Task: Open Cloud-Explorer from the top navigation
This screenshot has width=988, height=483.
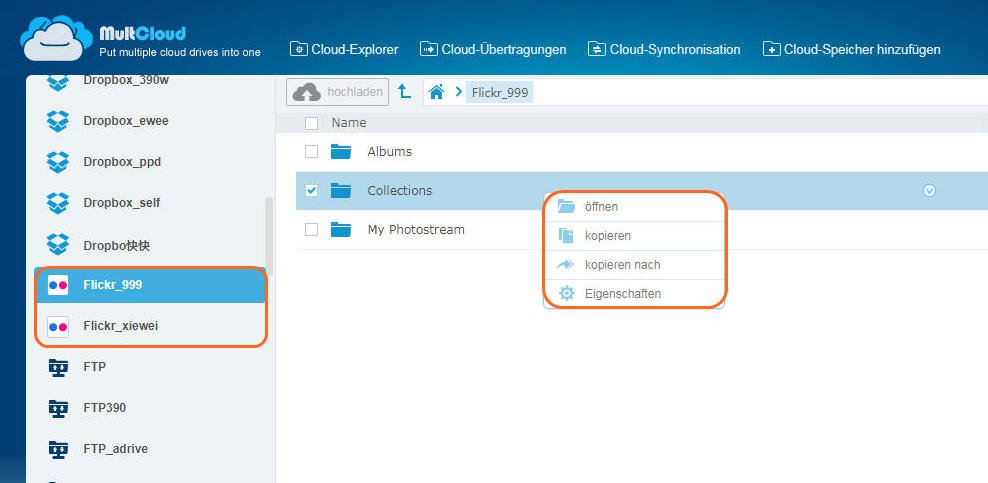Action: pyautogui.click(x=344, y=49)
